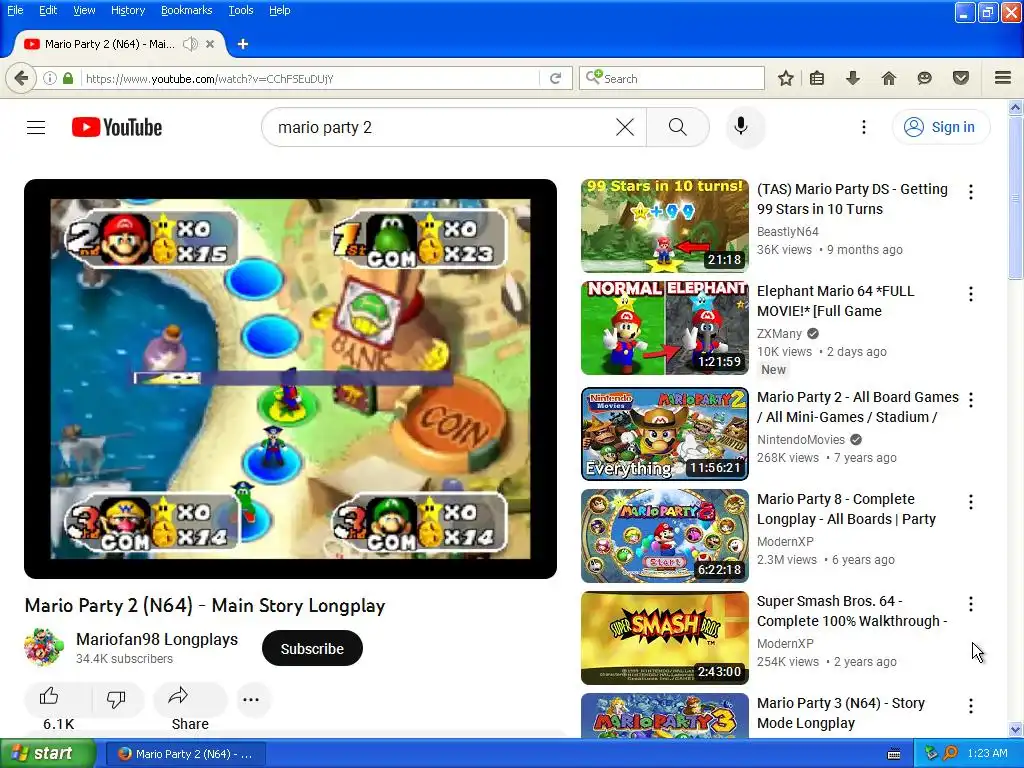
Task: Reload the page with the refresh icon
Action: 556,78
